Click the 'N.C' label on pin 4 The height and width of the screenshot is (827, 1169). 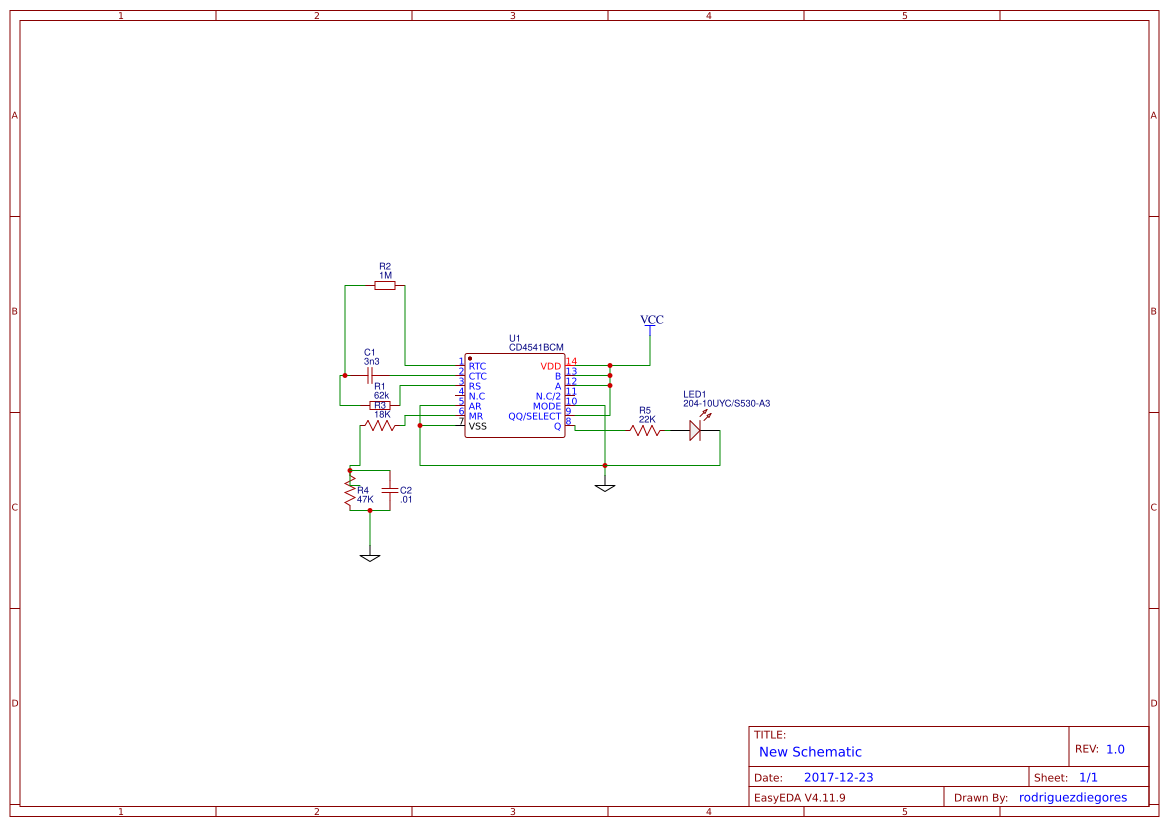(476, 396)
